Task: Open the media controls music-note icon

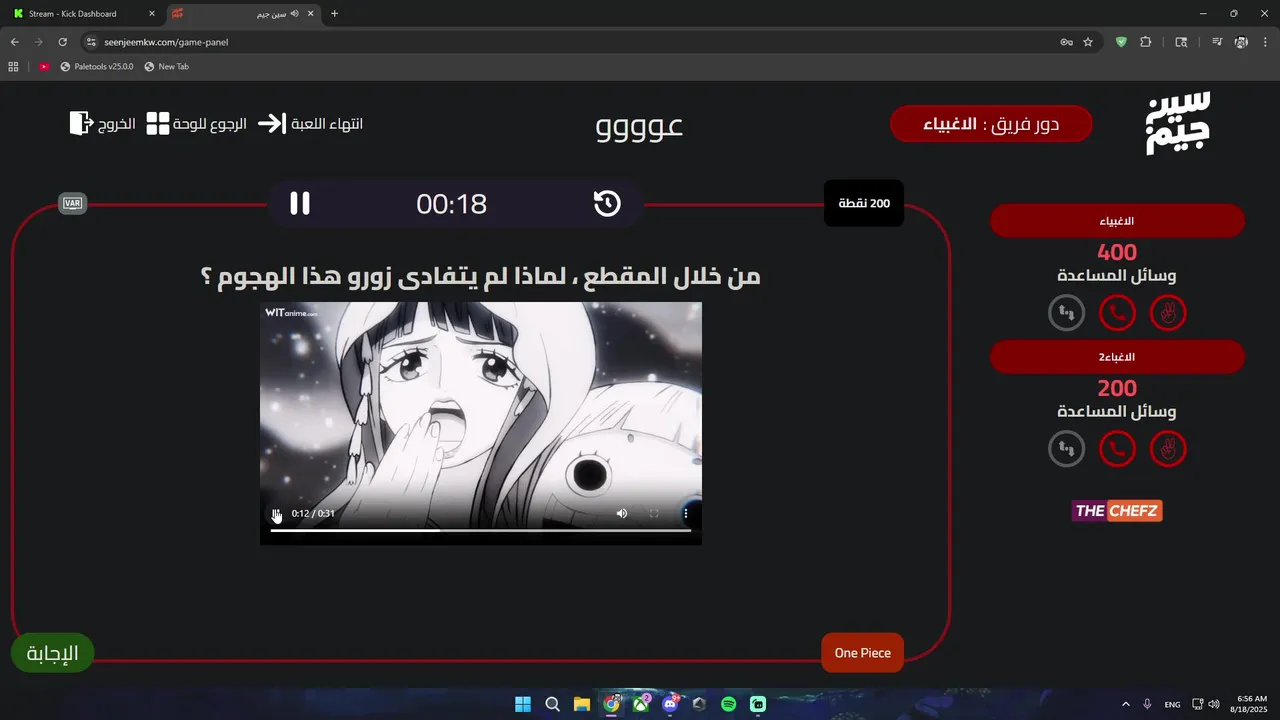Action: 1217,42
